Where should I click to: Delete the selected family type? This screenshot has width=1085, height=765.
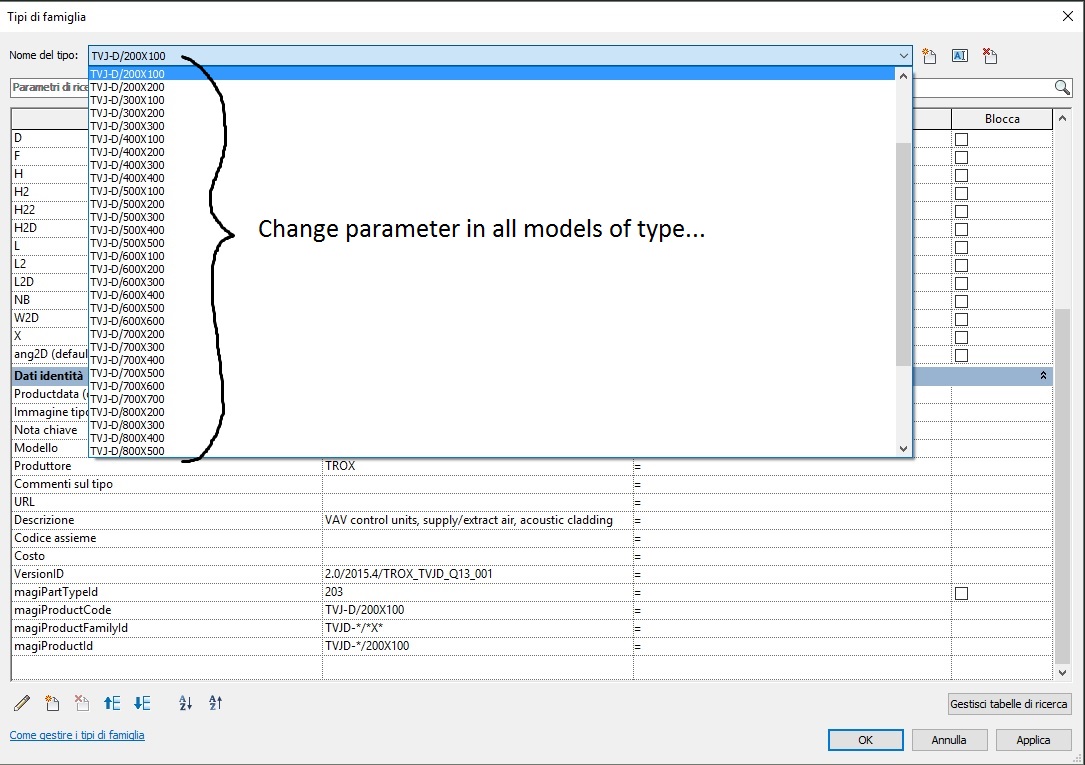tap(989, 56)
